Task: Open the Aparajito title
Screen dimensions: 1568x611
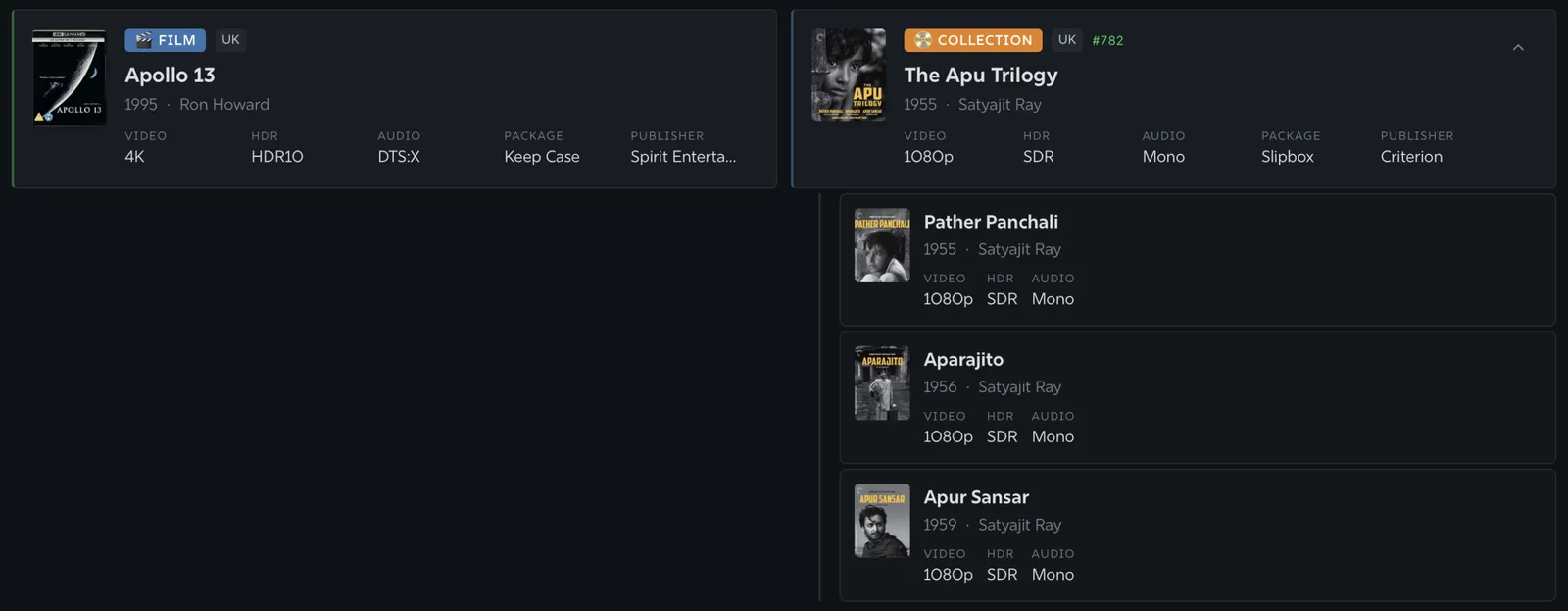Action: (x=963, y=360)
